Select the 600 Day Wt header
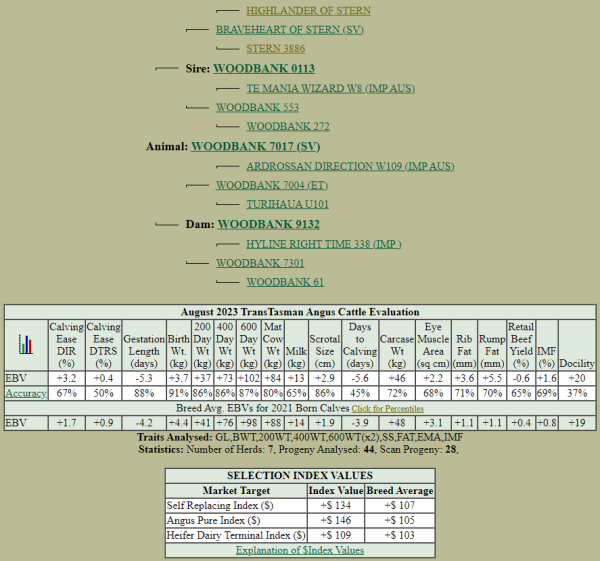 pyautogui.click(x=249, y=345)
